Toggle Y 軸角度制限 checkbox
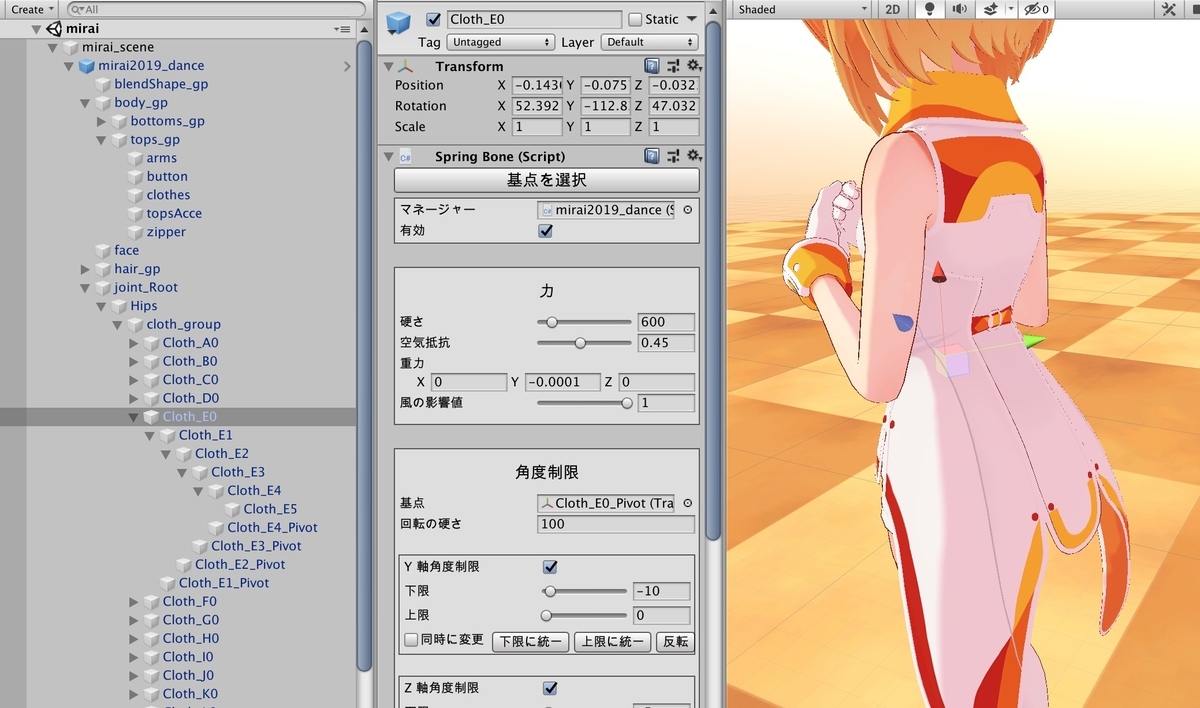This screenshot has height=708, width=1200. pos(550,566)
